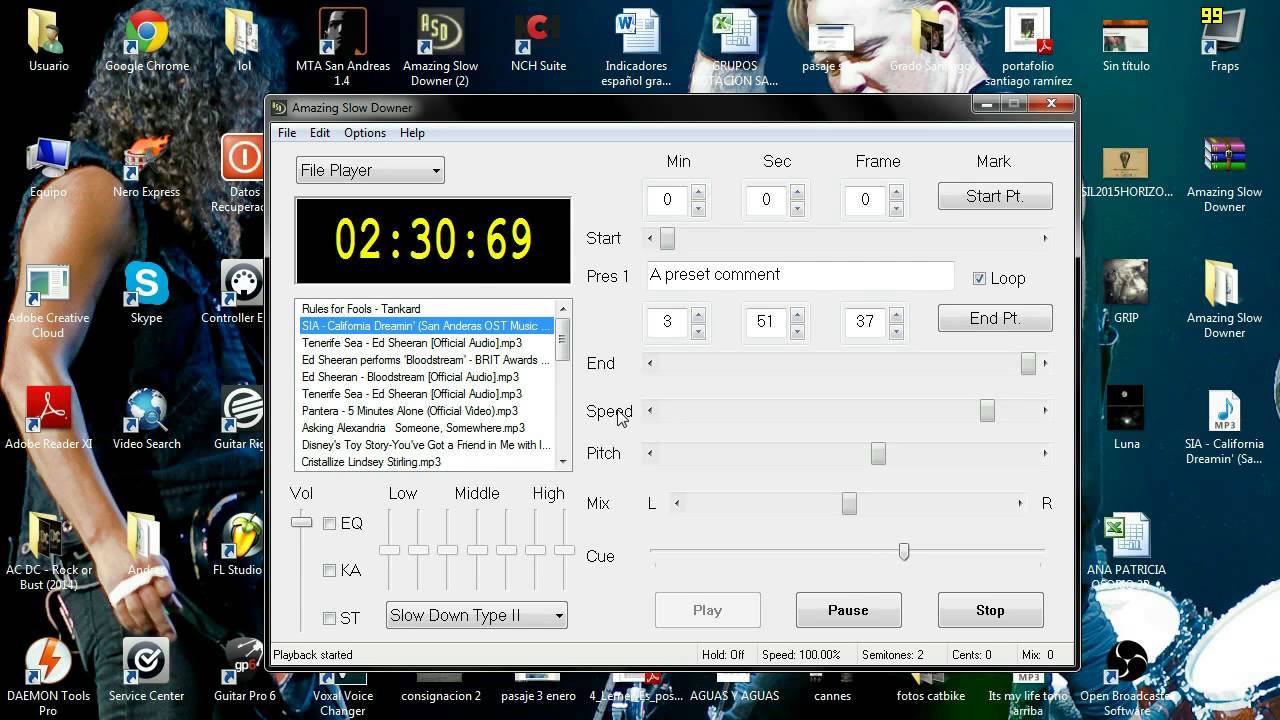This screenshot has height=720, width=1280.
Task: Enable the EQ checkbox
Action: click(329, 523)
